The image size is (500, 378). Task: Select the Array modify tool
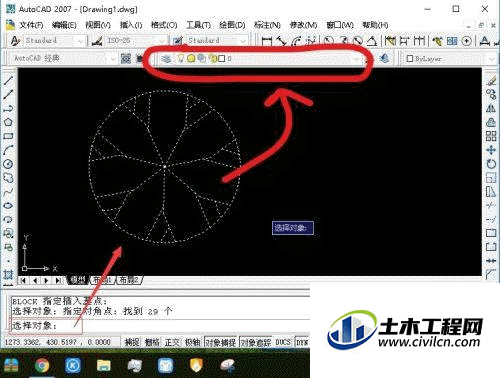[x=491, y=136]
